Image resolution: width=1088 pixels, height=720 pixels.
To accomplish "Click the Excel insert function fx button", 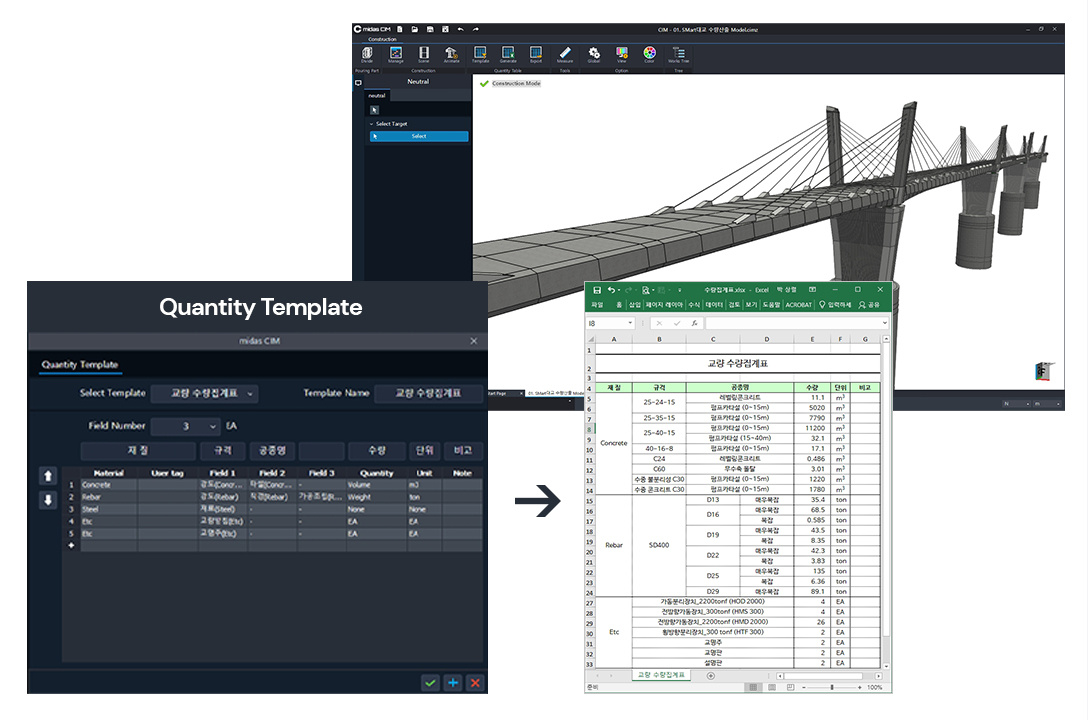I will click(694, 323).
